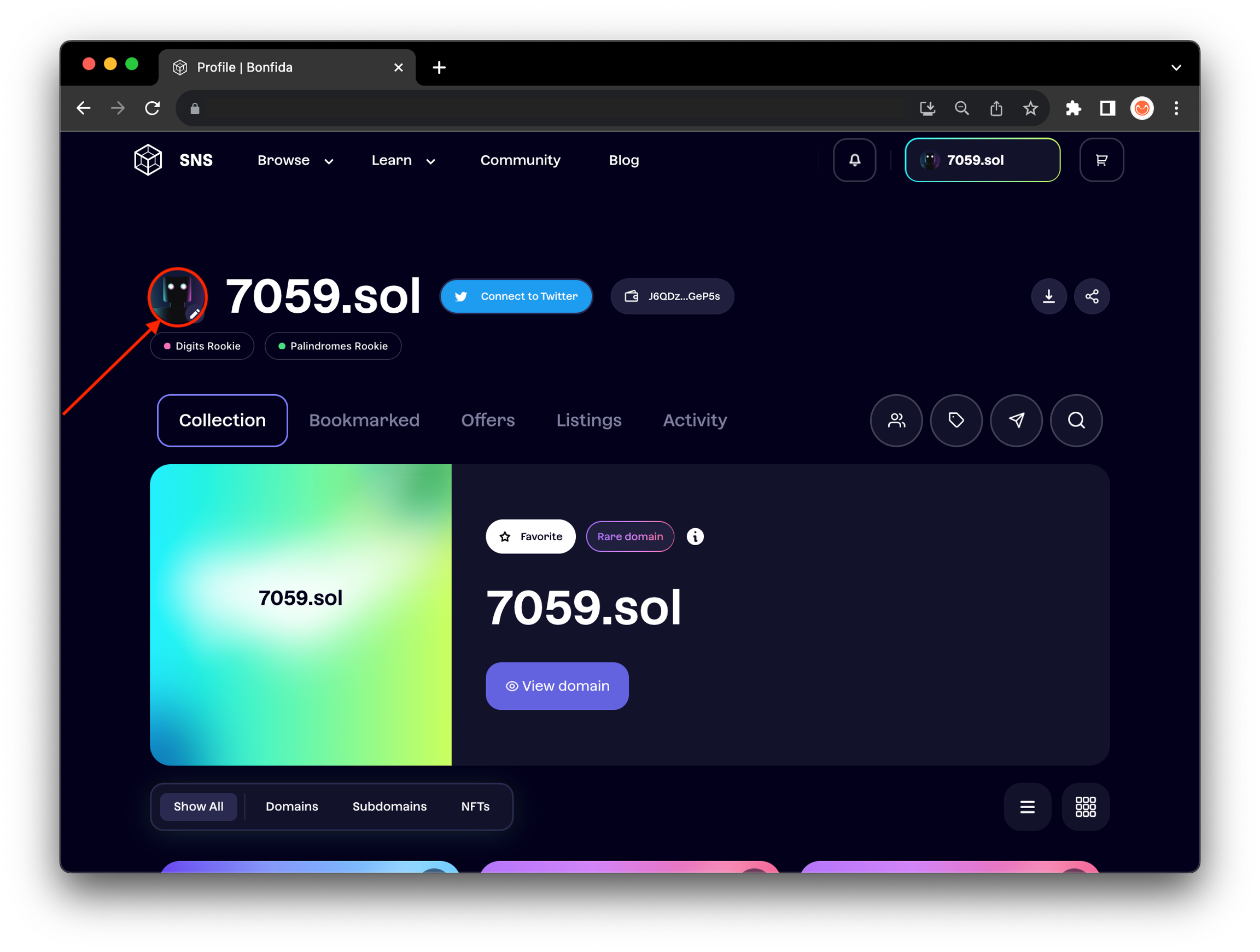Click the magnifier search icon button
The height and width of the screenshot is (952, 1260).
pyautogui.click(x=1076, y=420)
